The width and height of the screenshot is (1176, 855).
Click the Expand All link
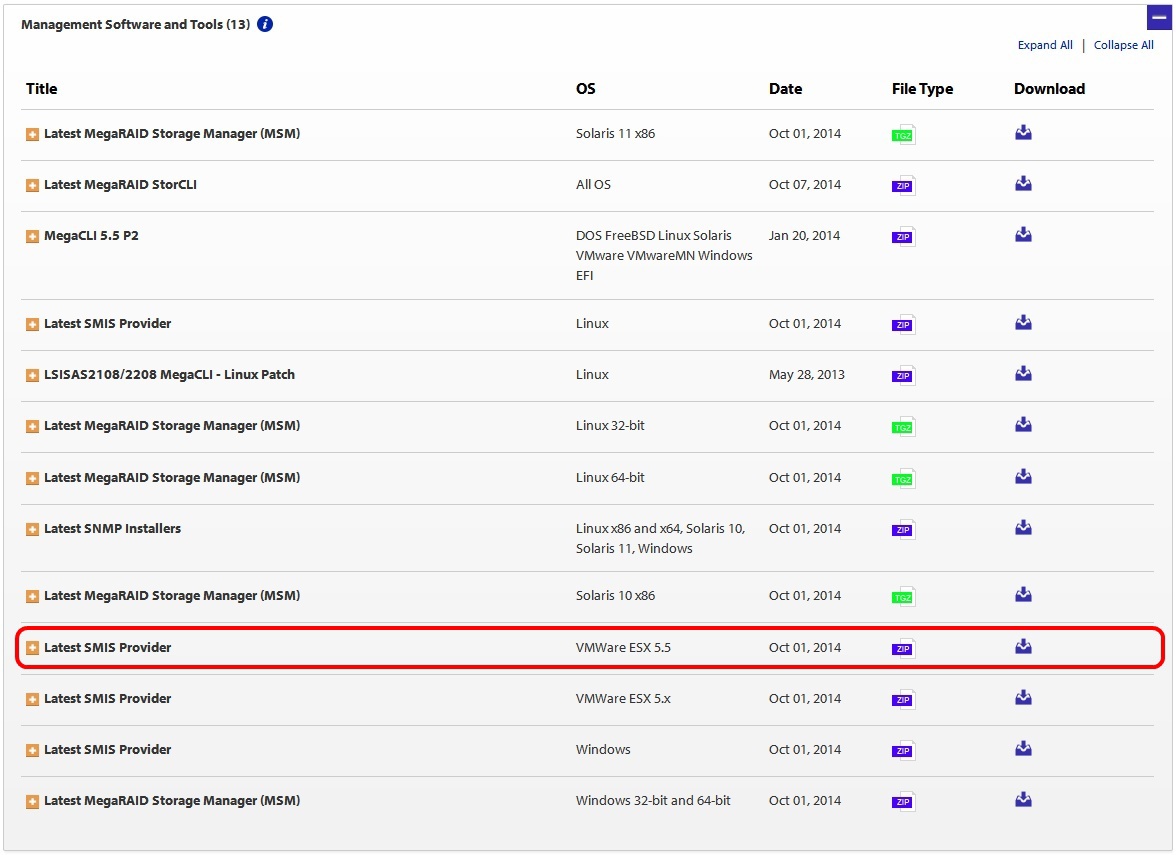(x=1044, y=44)
